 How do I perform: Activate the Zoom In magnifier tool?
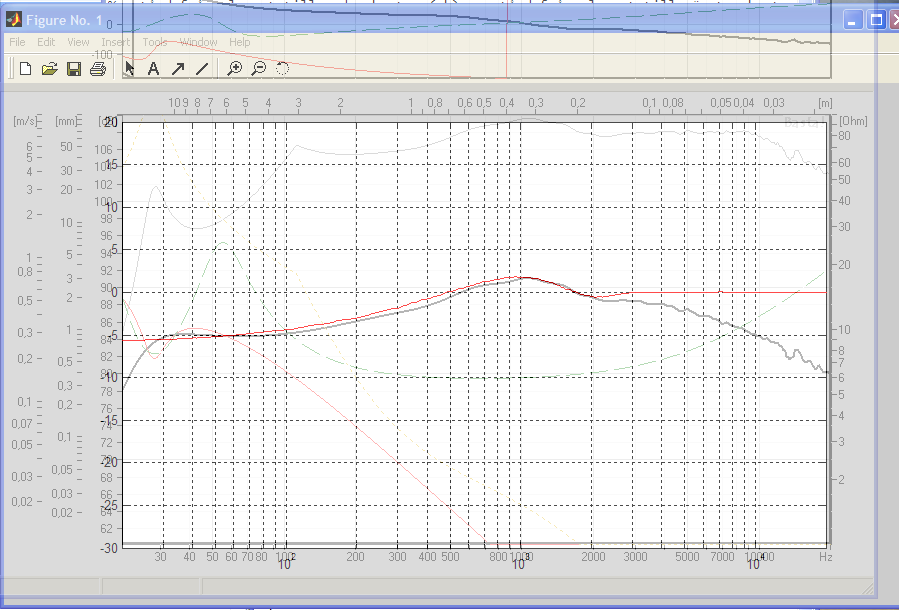(x=234, y=69)
